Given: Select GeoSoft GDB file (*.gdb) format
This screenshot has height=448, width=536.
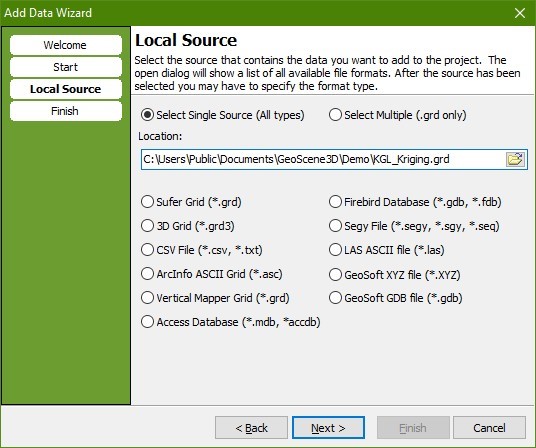Looking at the screenshot, I should point(396,298).
